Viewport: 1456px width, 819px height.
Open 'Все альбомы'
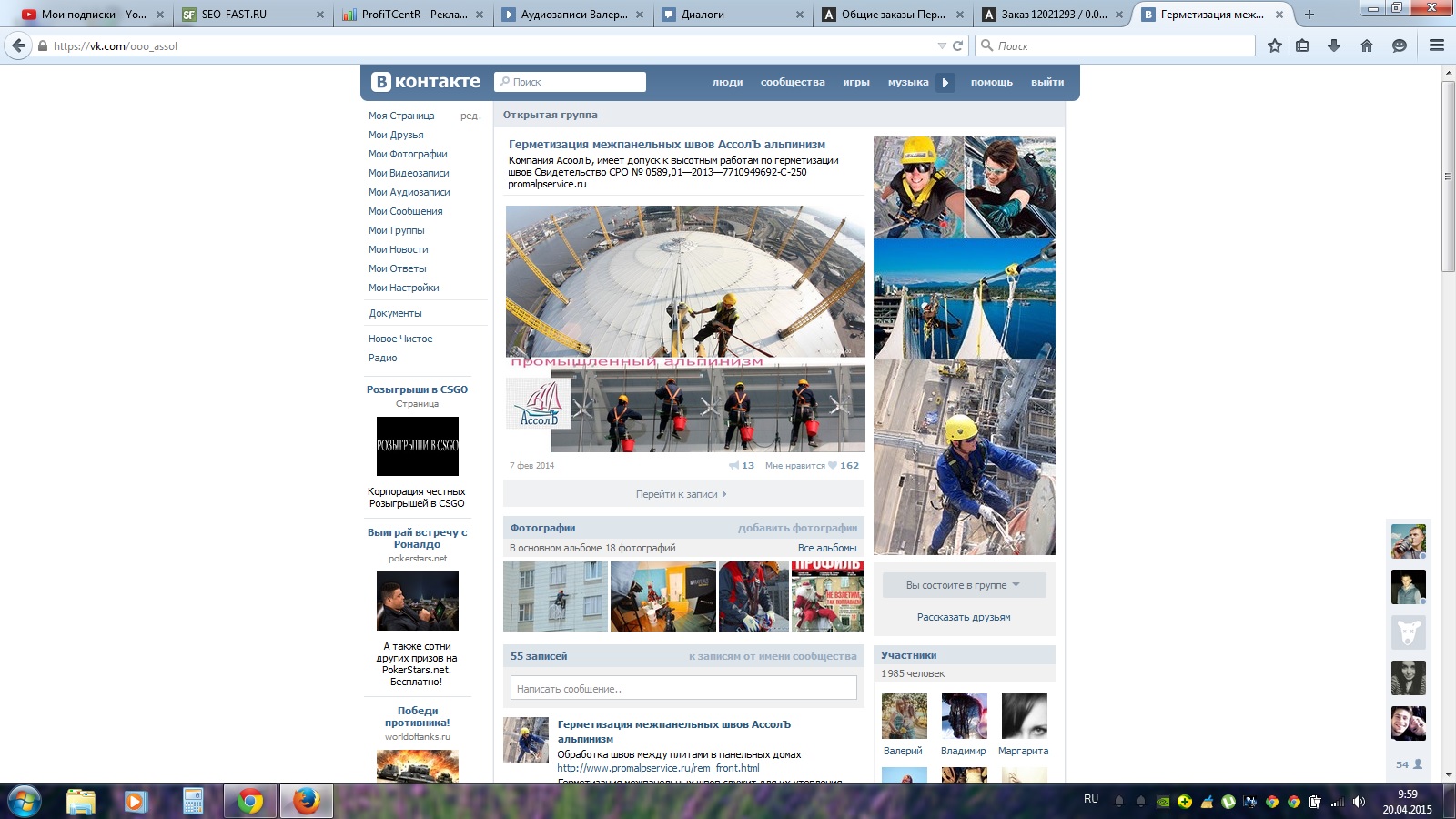coord(827,548)
